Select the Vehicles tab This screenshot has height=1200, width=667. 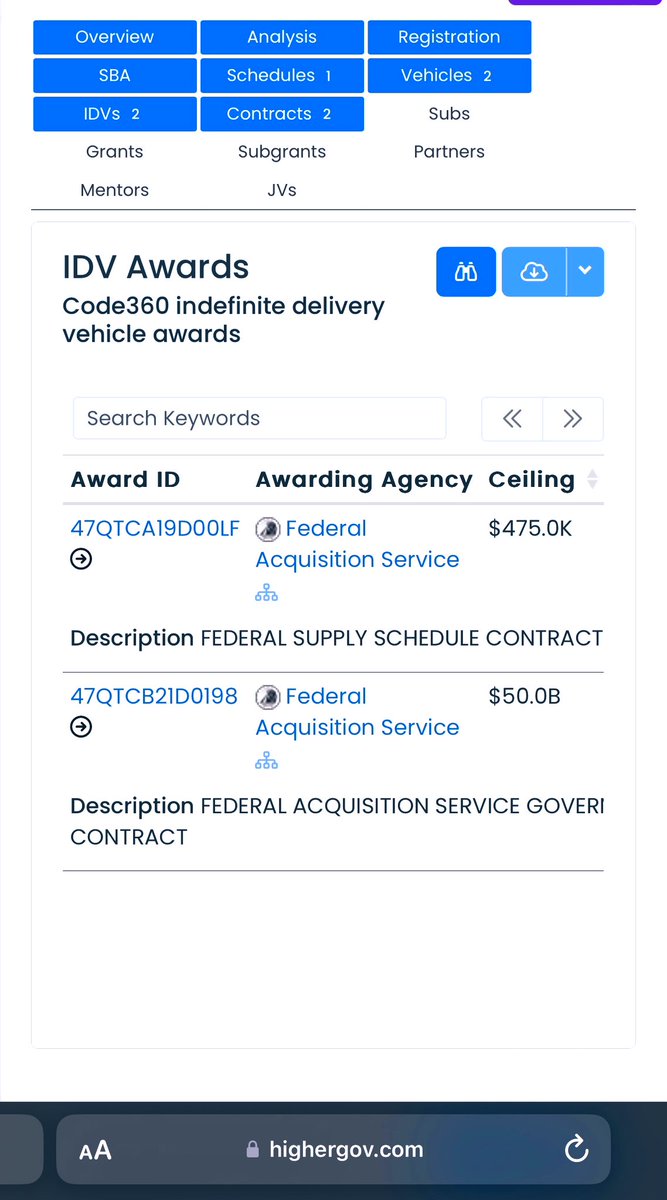pyautogui.click(x=449, y=76)
